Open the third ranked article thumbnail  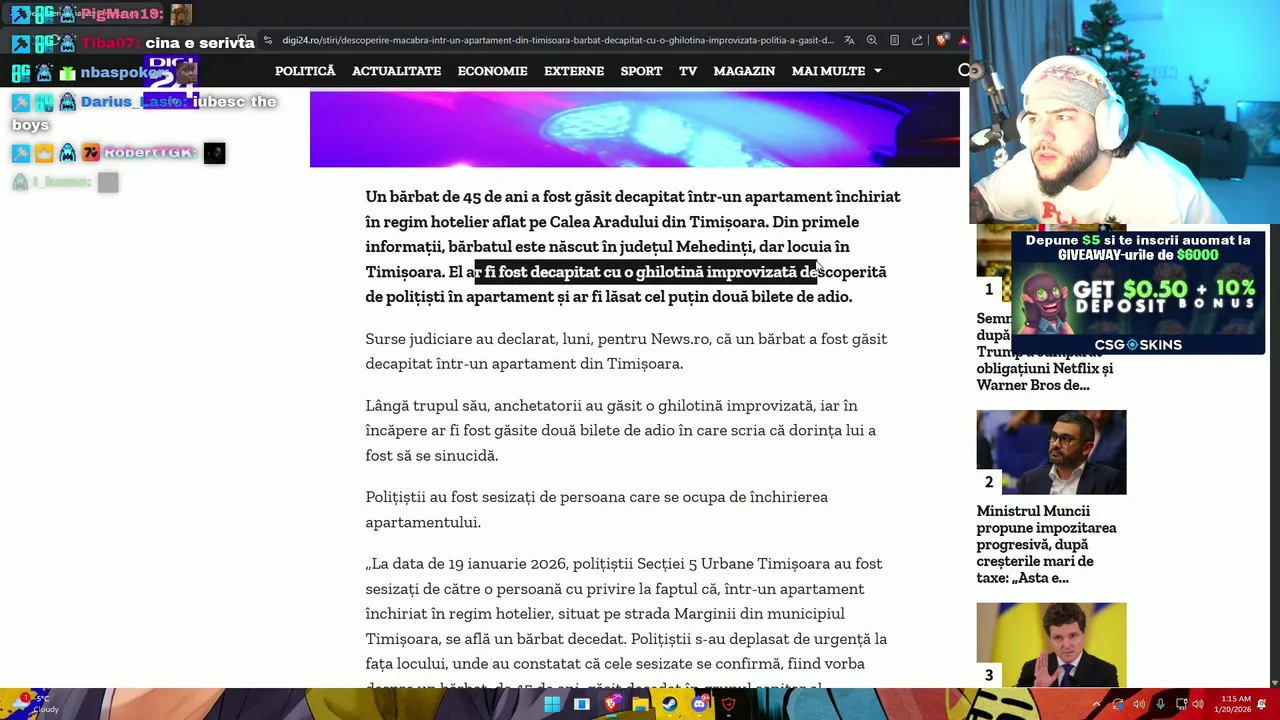(x=1051, y=644)
